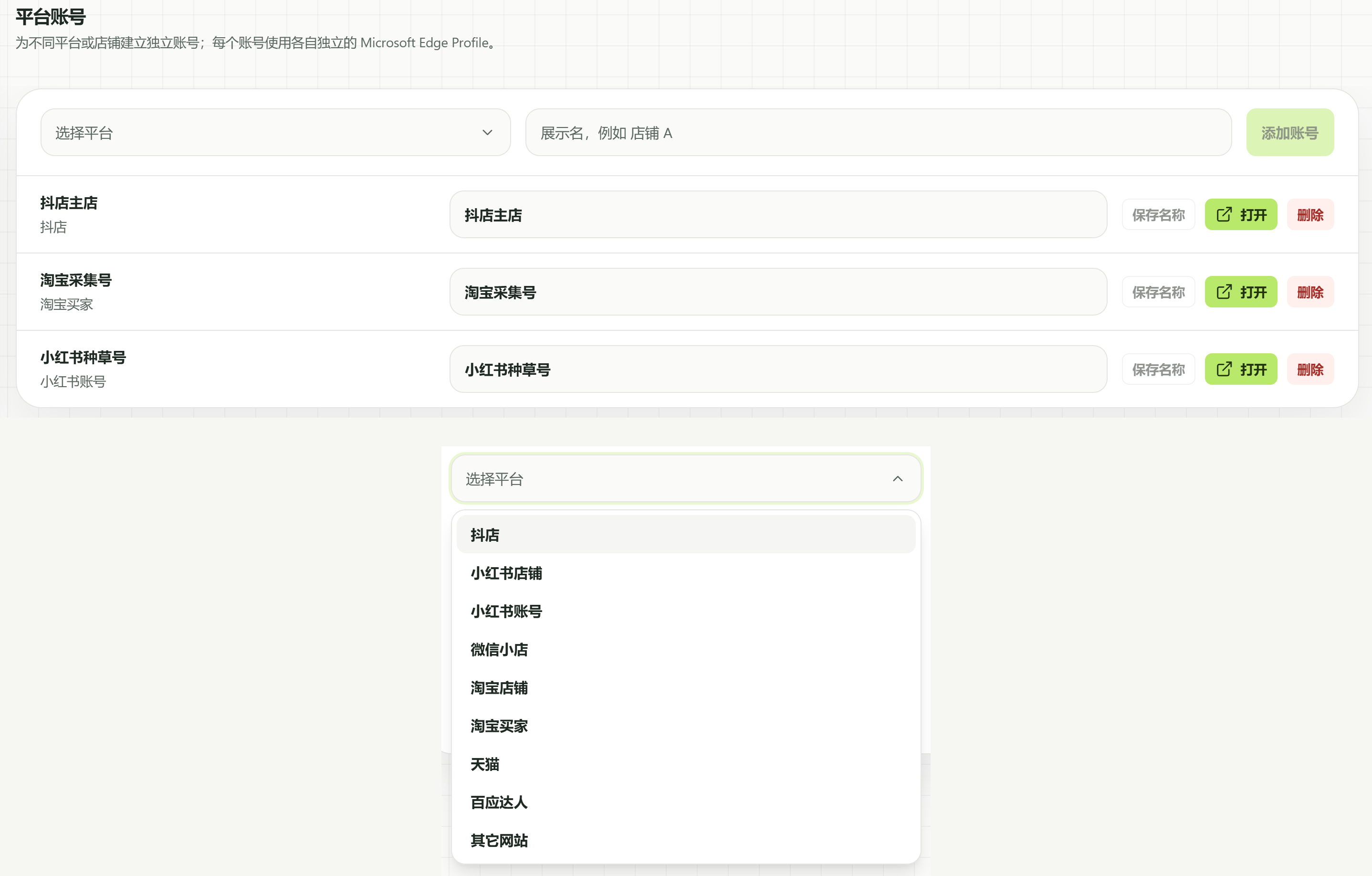Select 抖店 from the platform list
Viewport: 1372px width, 876px height.
(686, 535)
